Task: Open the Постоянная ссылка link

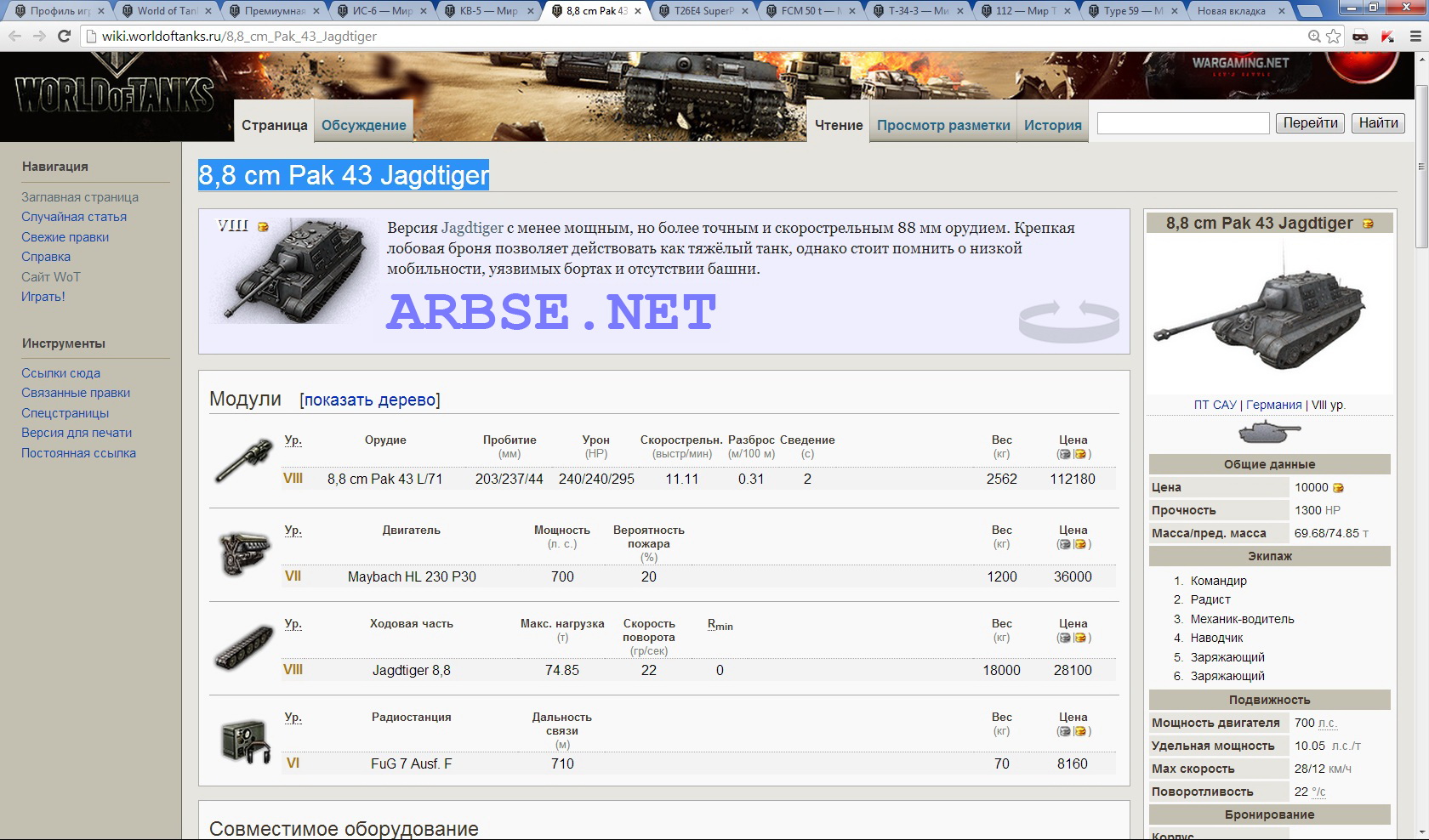Action: 78,453
